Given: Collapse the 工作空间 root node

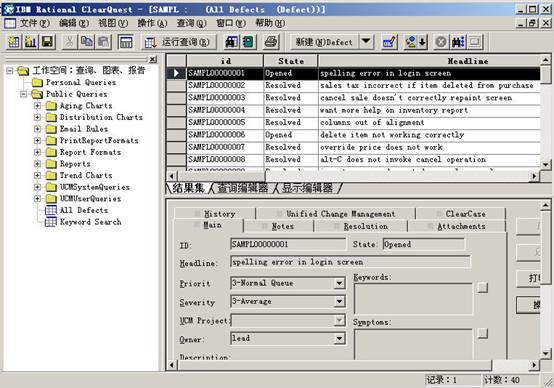Looking at the screenshot, I should 10,71.
